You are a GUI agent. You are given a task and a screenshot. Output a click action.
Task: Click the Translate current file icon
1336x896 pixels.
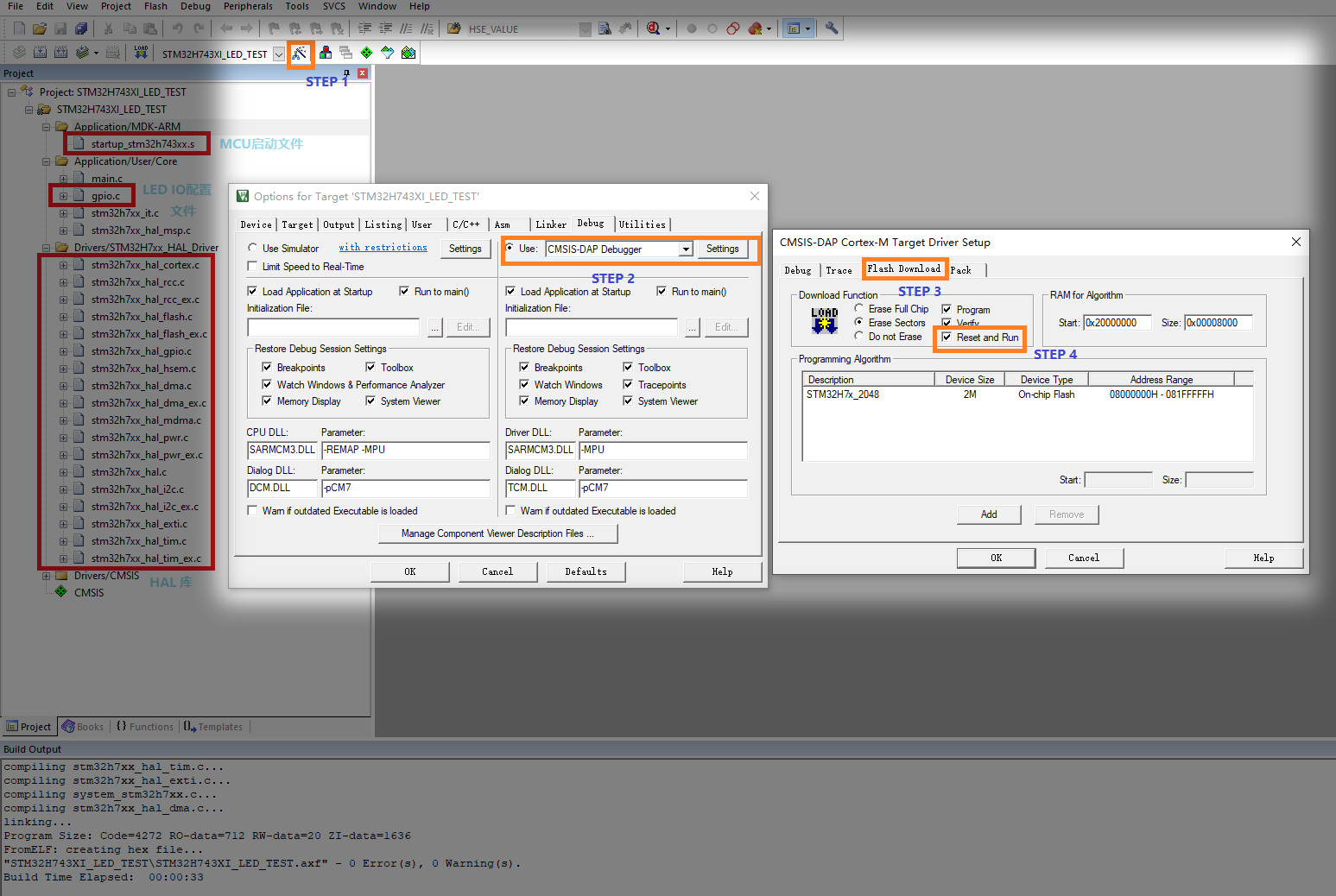click(x=18, y=53)
